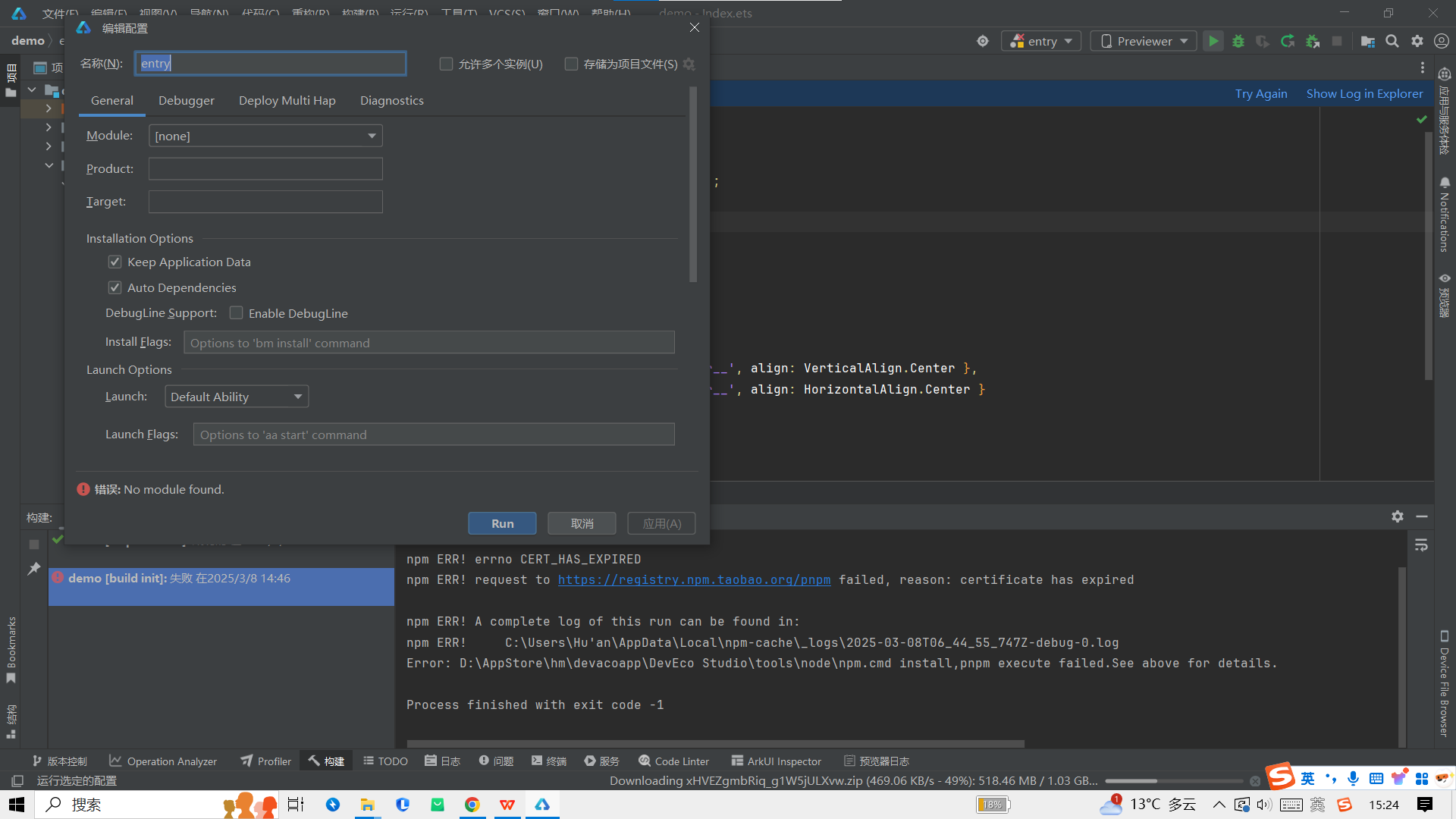This screenshot has width=1456, height=819.
Task: Open the IDE Settings gear in toolbar
Action: coord(1417,41)
